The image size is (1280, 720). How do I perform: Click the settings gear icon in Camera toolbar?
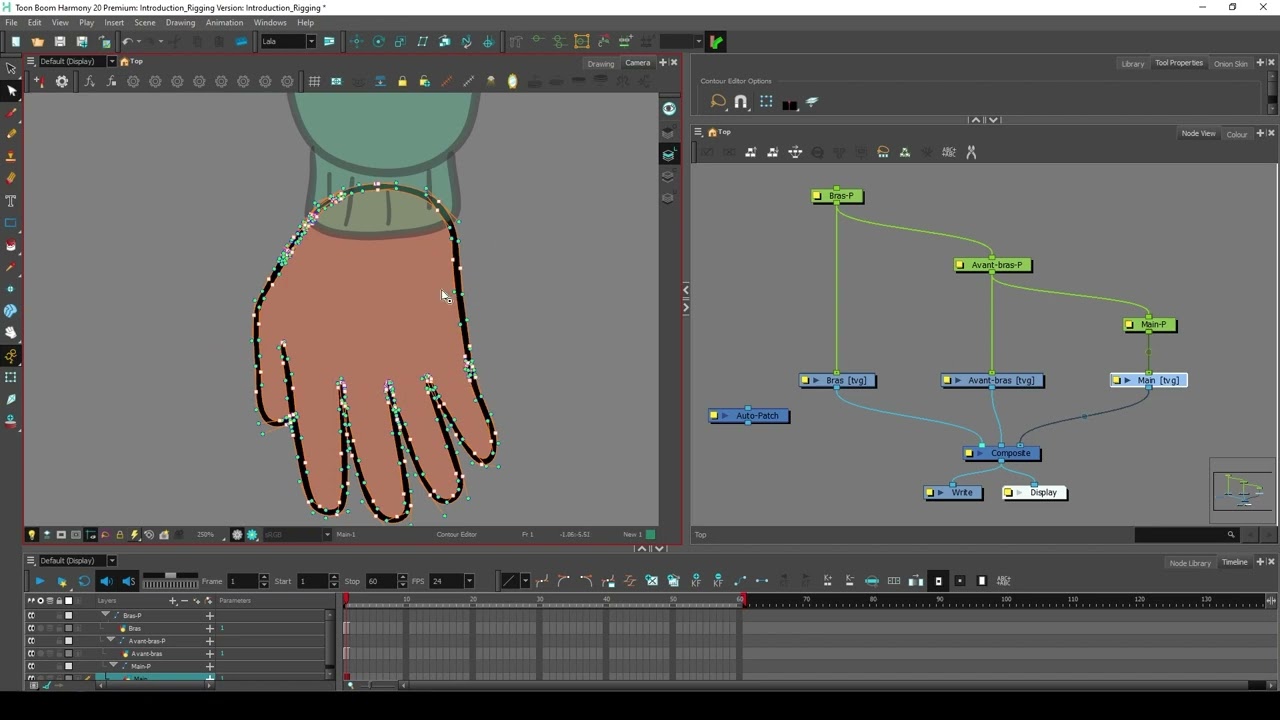point(62,82)
